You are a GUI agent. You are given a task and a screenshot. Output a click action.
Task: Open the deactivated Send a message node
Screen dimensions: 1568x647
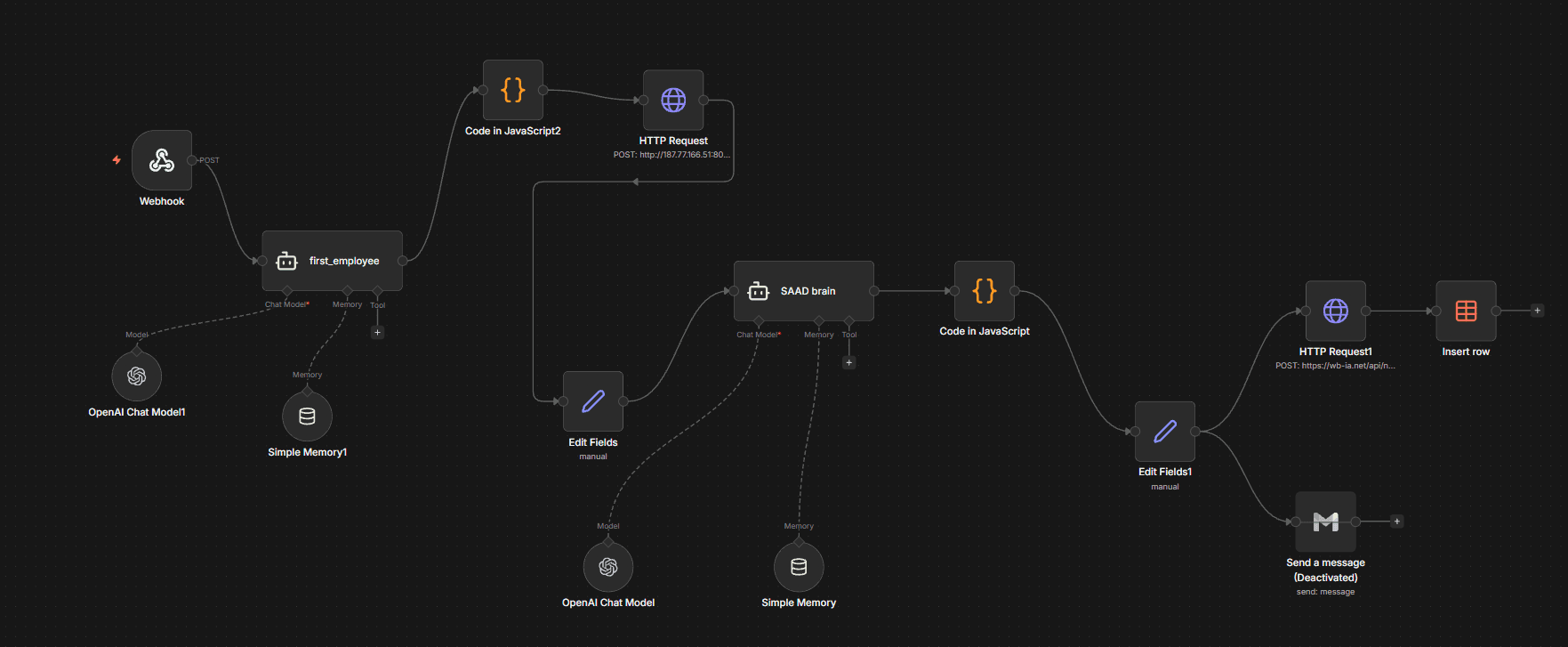pyautogui.click(x=1326, y=522)
